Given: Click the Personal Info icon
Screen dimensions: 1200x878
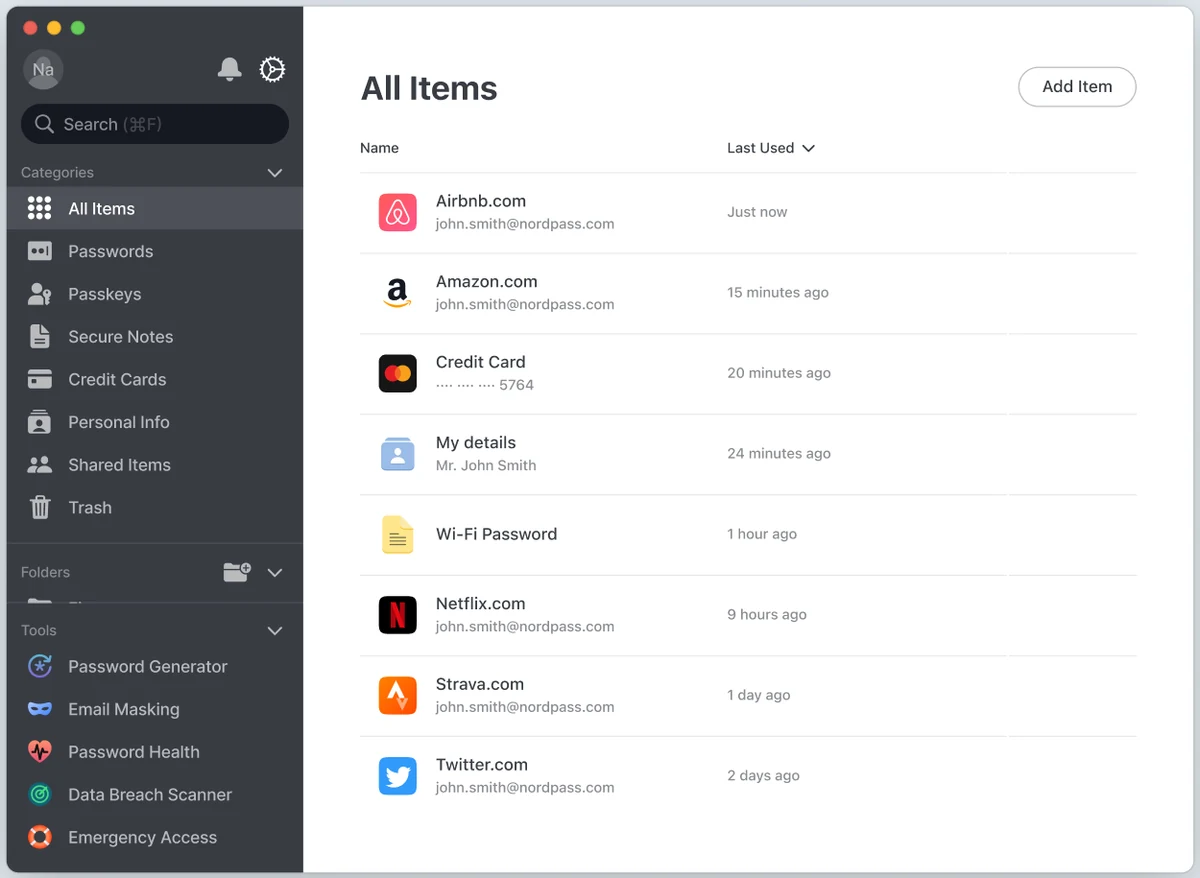Looking at the screenshot, I should pos(39,422).
